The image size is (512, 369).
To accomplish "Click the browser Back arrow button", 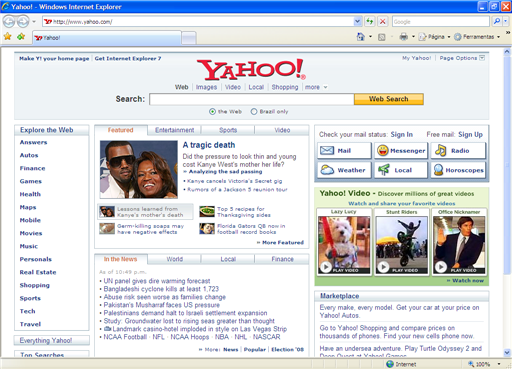I will pyautogui.click(x=9, y=22).
